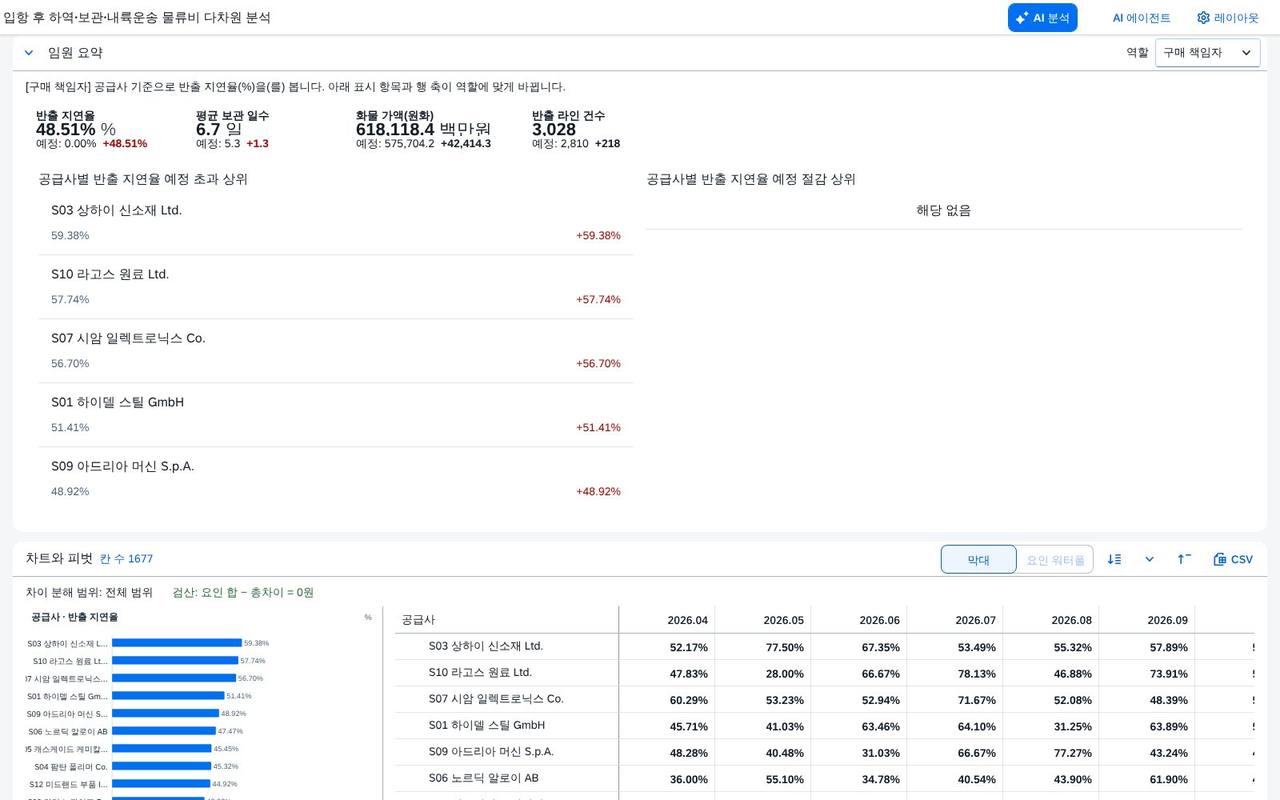Select the 요인 워터폴 toggle
Viewport: 1280px width, 800px height.
click(x=1055, y=560)
